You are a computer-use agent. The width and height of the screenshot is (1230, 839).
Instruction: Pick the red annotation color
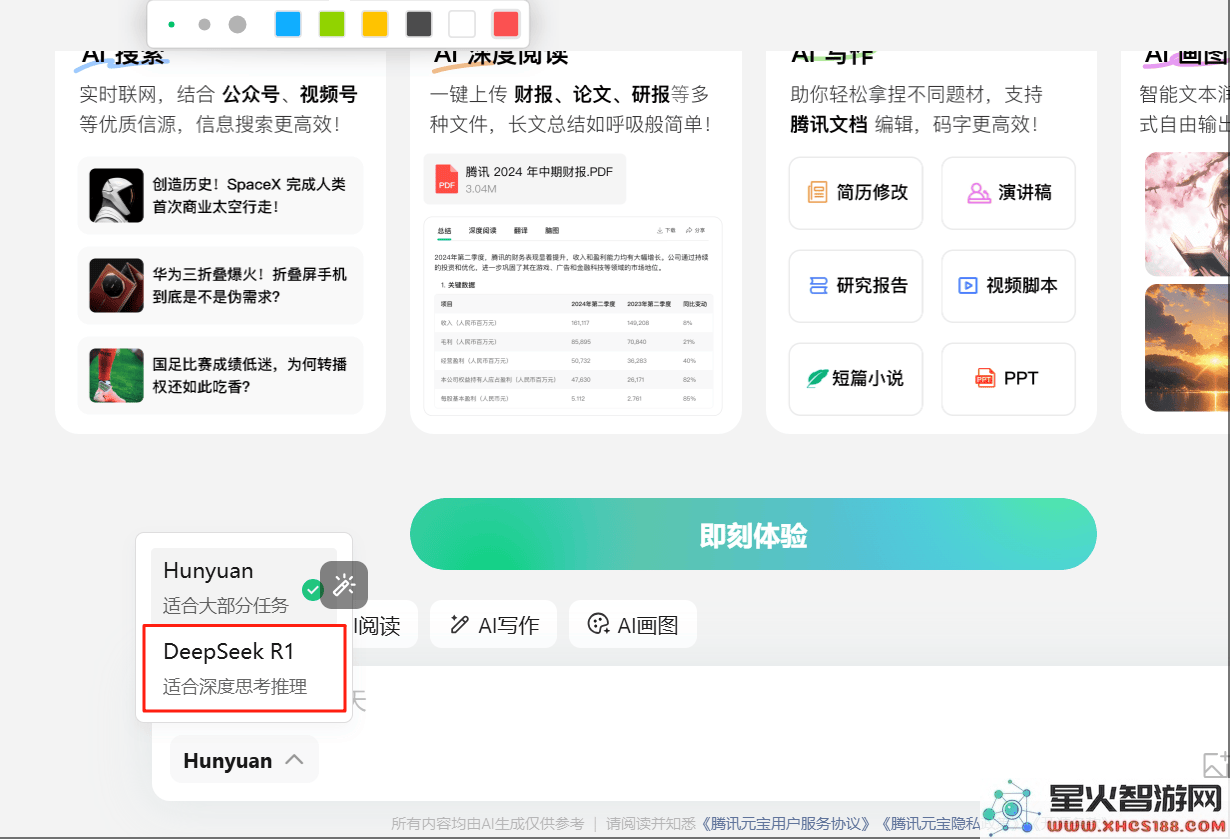506,24
